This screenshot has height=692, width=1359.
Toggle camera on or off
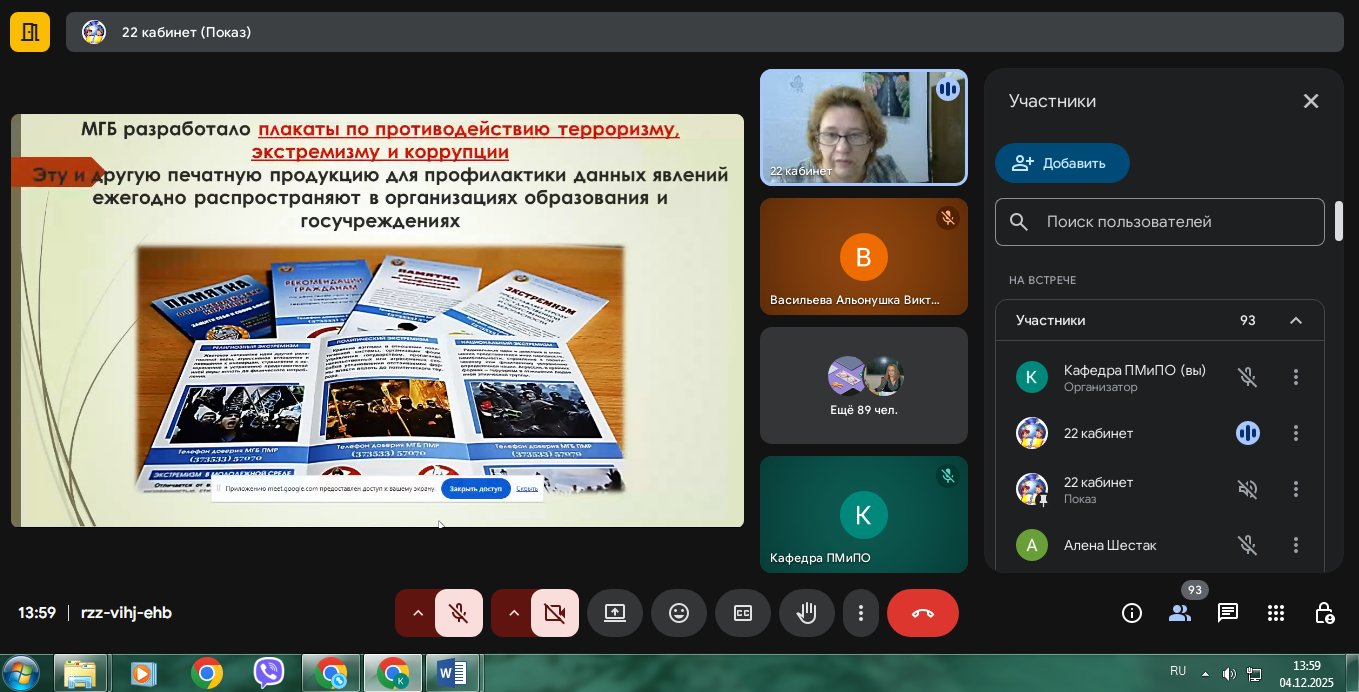tap(555, 613)
